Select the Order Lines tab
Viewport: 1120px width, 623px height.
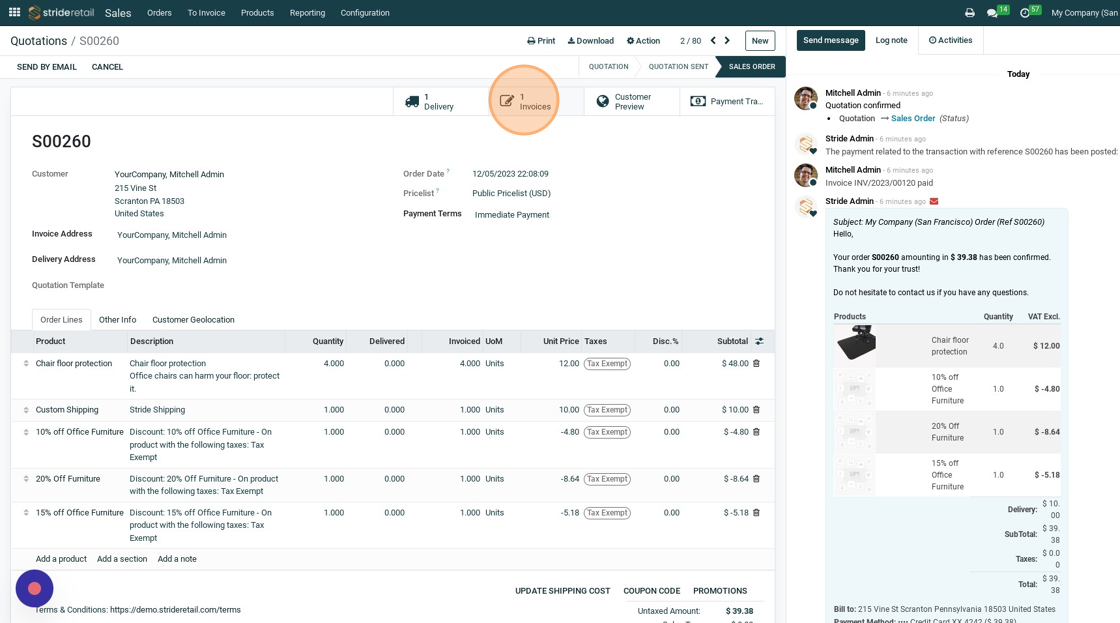tap(61, 320)
